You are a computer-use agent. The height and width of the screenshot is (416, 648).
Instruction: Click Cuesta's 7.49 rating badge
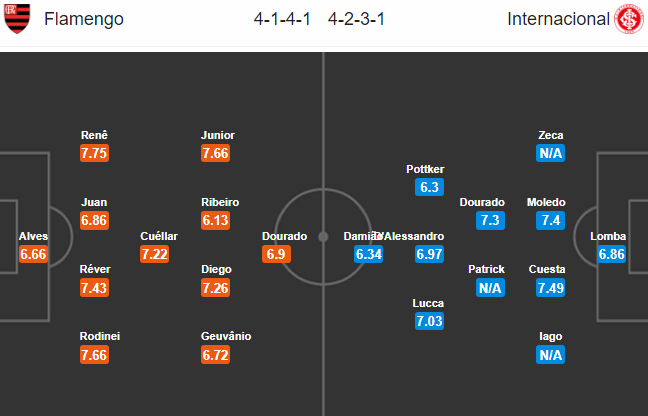[550, 288]
